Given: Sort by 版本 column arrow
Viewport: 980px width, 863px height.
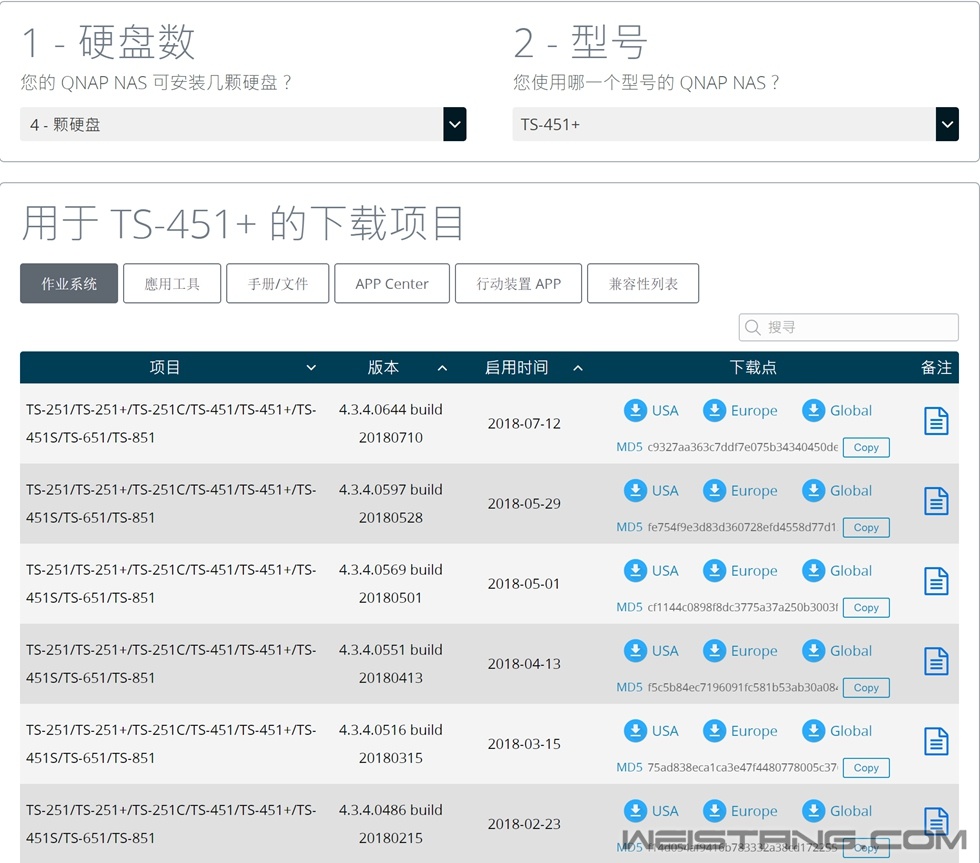Looking at the screenshot, I should tap(442, 367).
